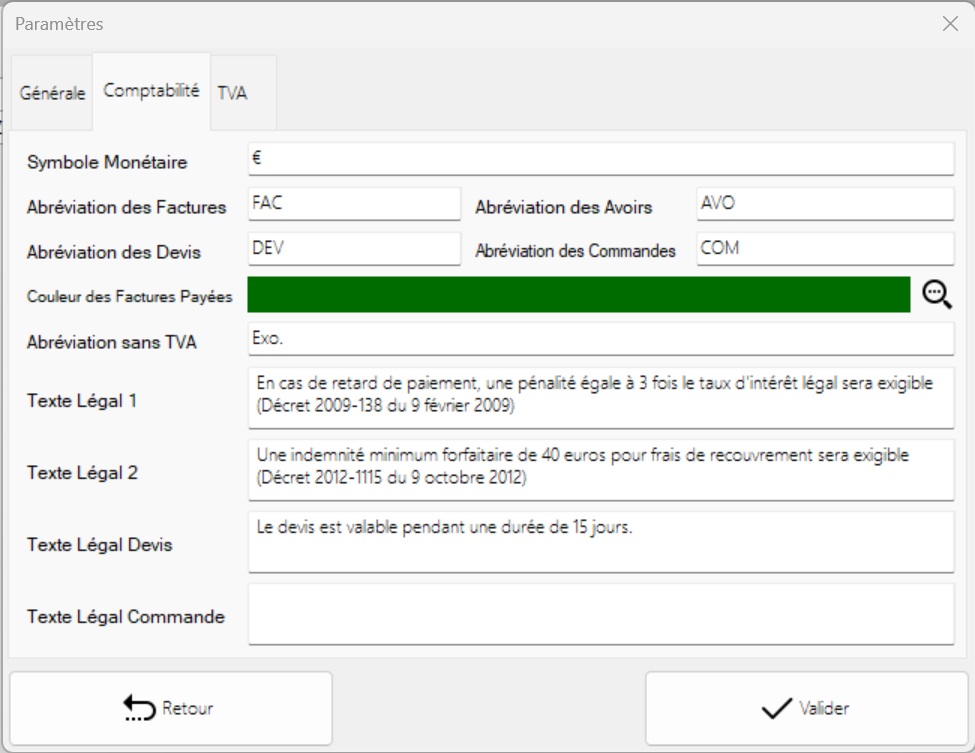
Task: Focus the Abréviation sans TVA field
Action: click(x=600, y=339)
